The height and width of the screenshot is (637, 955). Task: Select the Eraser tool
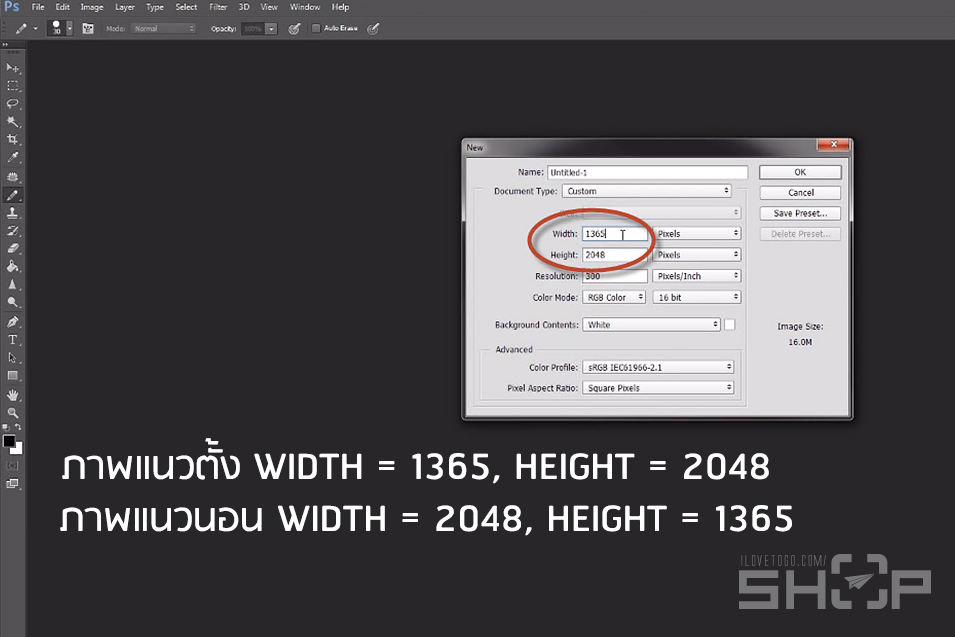coord(12,248)
